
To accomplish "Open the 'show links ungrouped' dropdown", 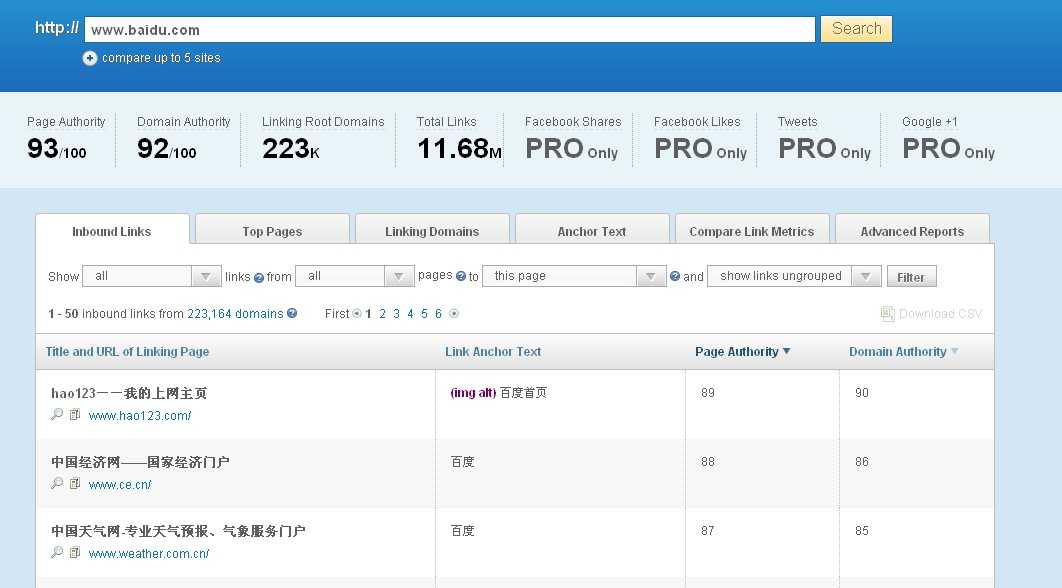I will click(x=866, y=275).
